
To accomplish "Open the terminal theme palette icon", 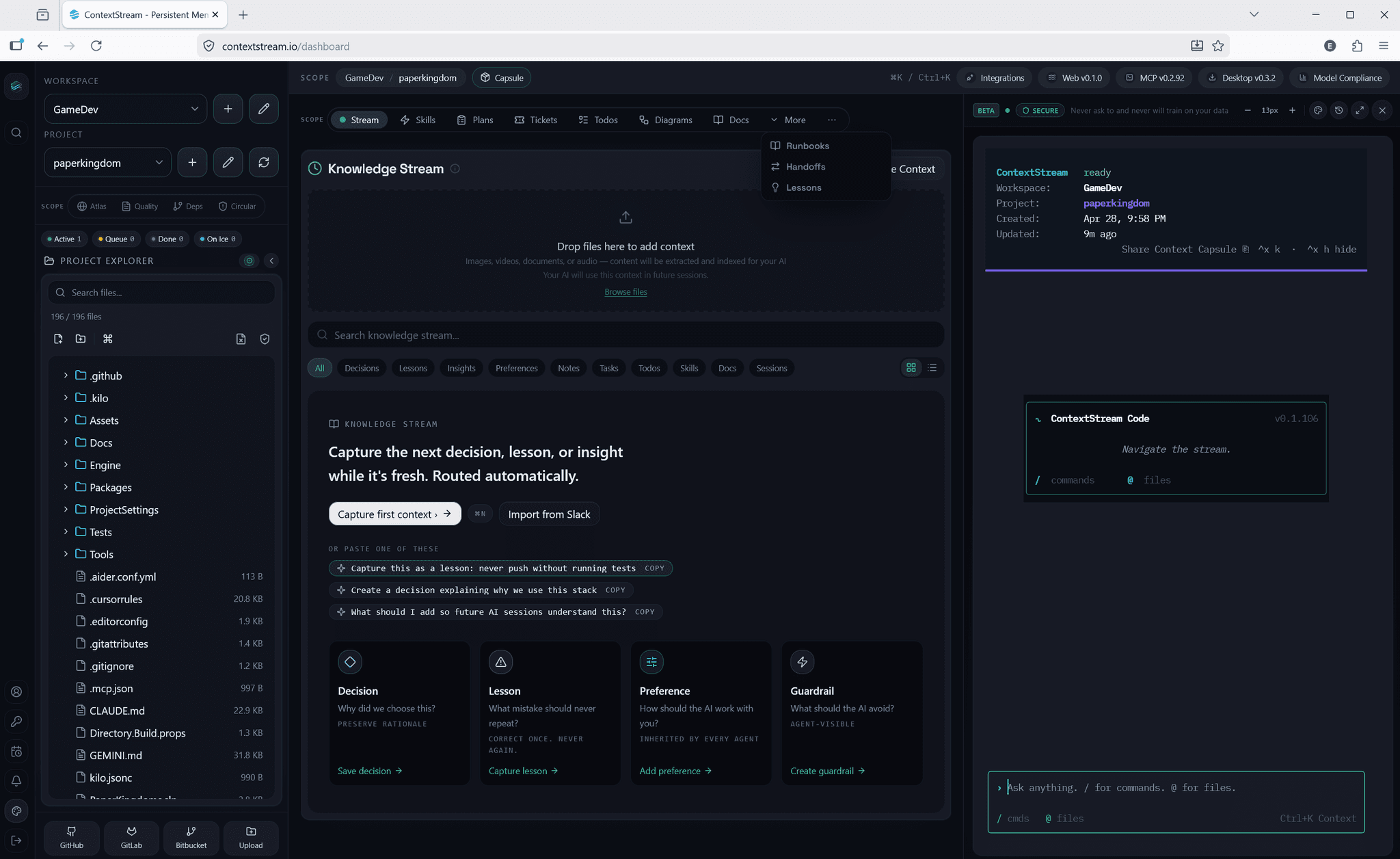I will (x=1318, y=110).
